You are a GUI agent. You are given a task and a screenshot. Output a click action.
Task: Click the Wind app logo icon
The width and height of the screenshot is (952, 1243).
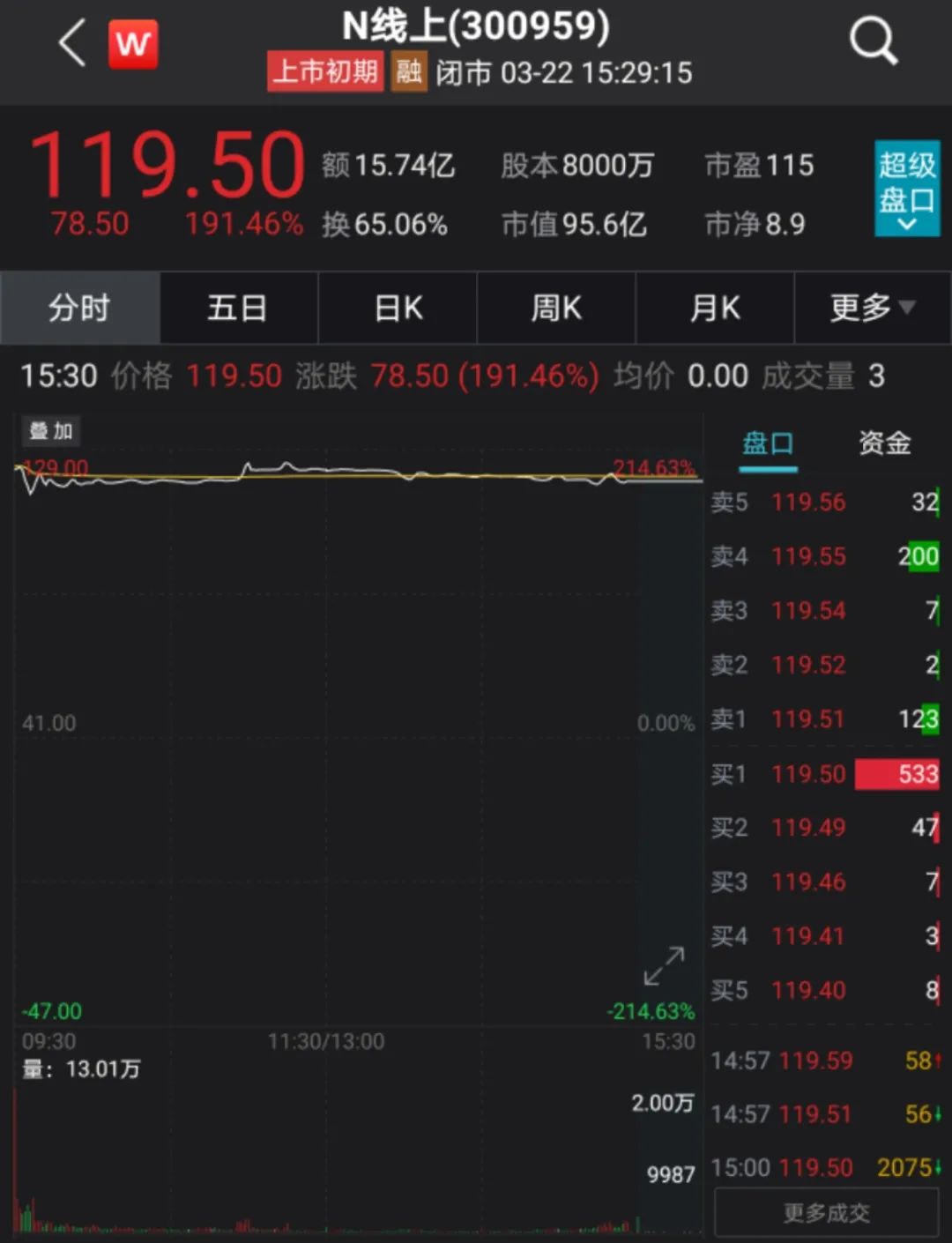coord(132,42)
